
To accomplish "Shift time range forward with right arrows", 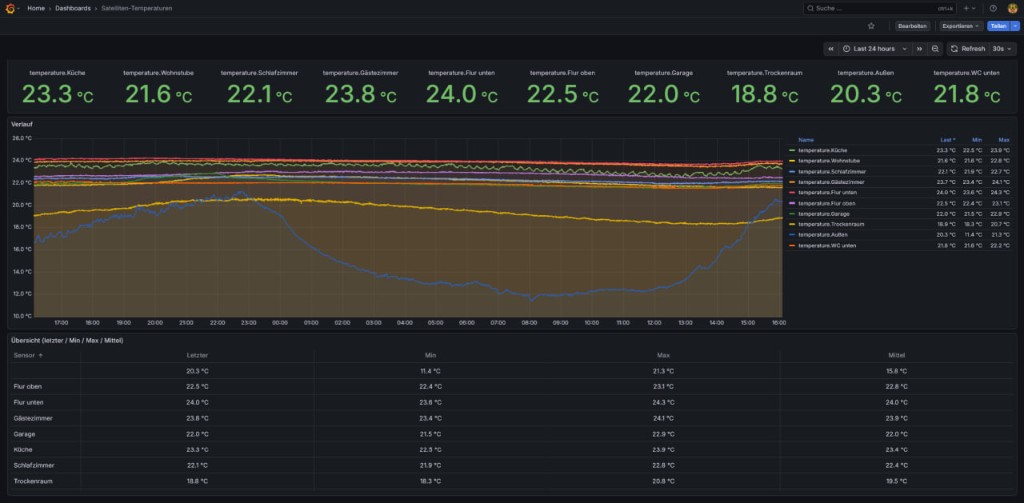I will click(920, 49).
